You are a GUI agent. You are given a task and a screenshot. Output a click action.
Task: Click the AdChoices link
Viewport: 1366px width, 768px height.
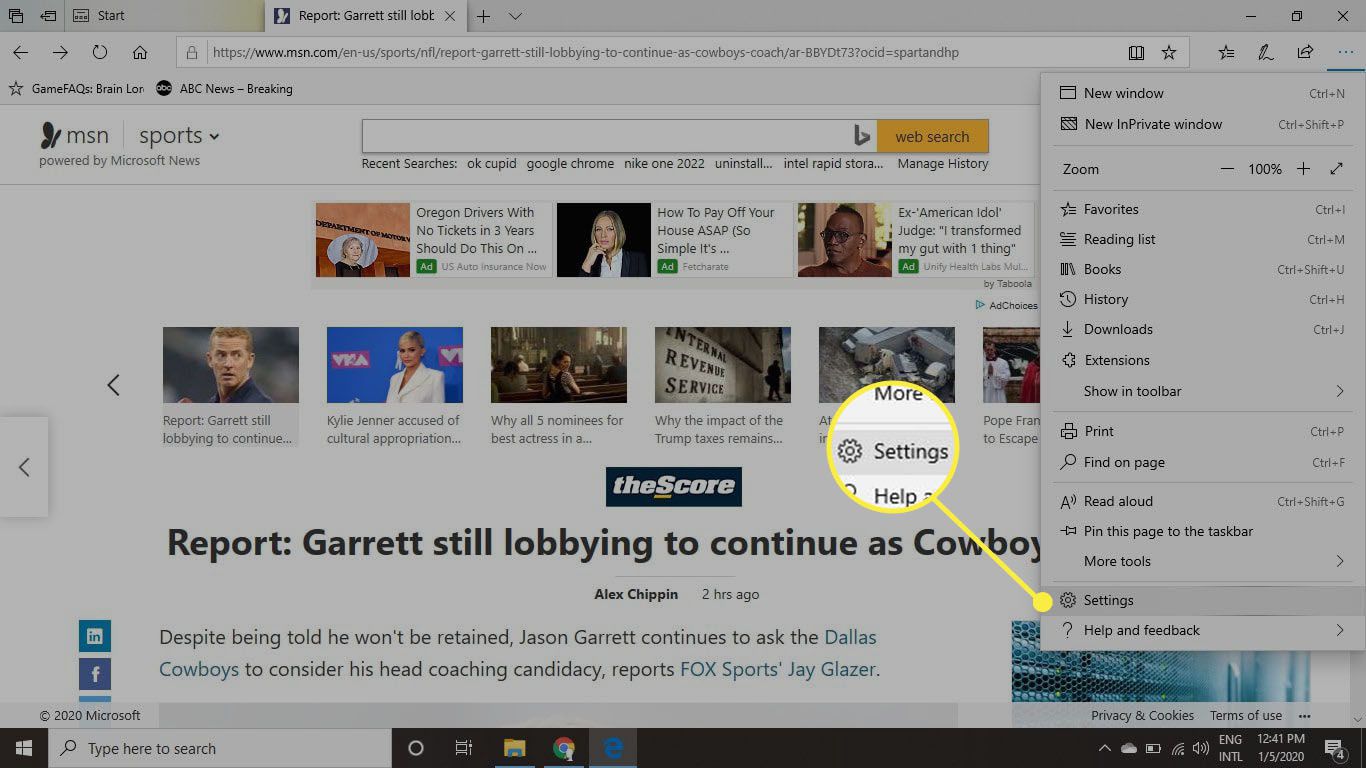[1006, 305]
